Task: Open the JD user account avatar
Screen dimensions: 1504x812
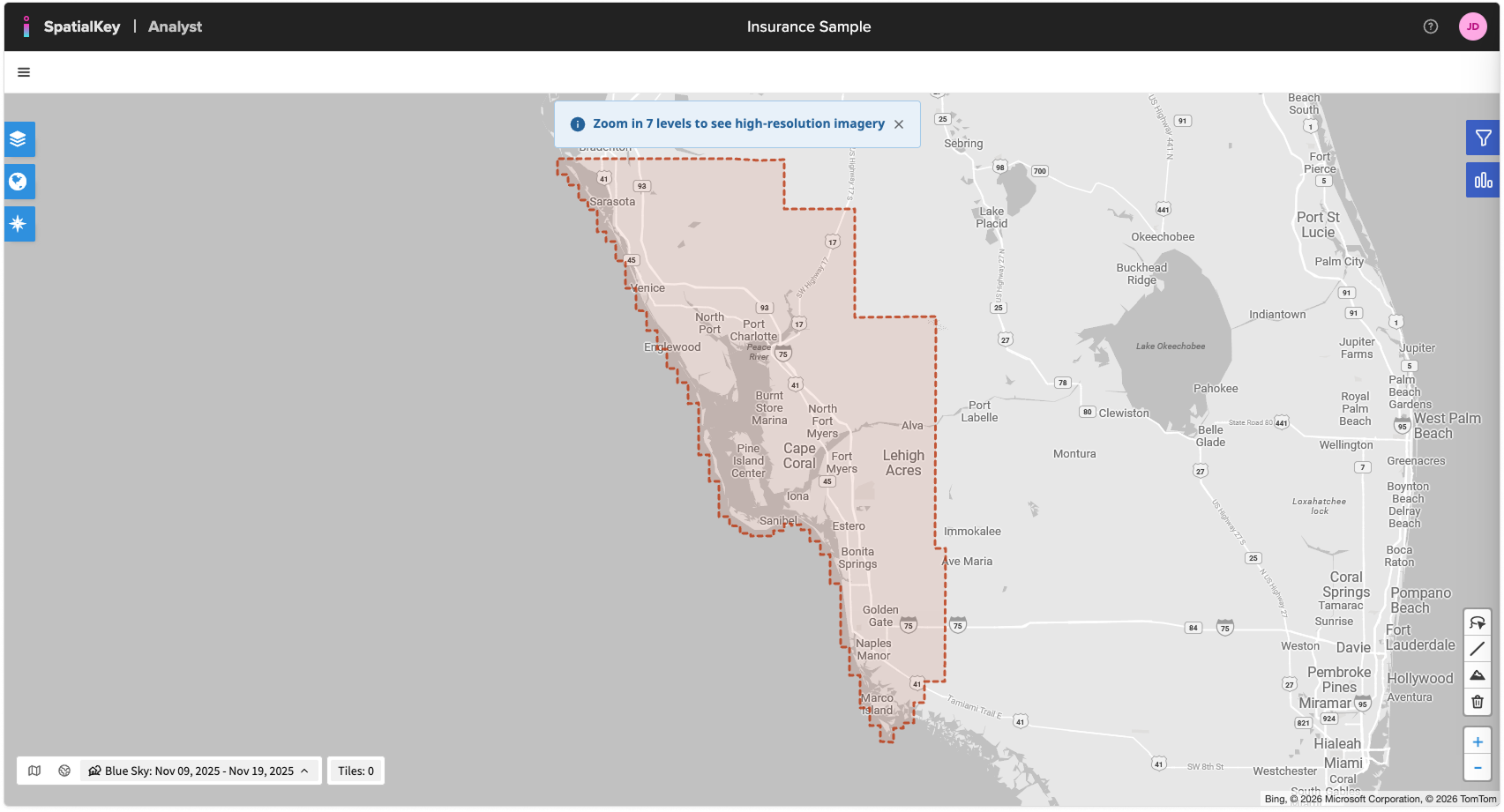Action: (1473, 26)
